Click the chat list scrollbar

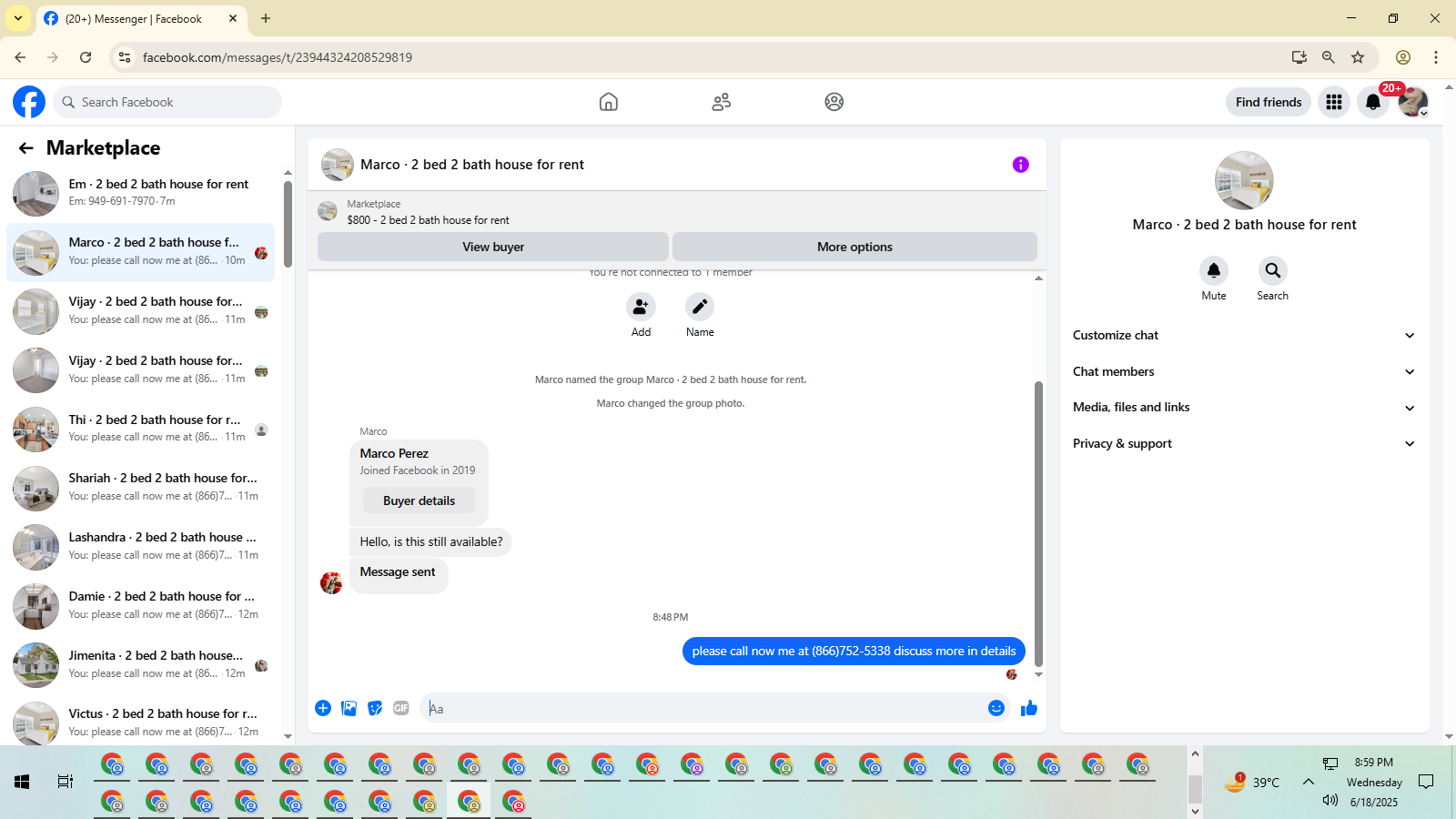pos(288,224)
